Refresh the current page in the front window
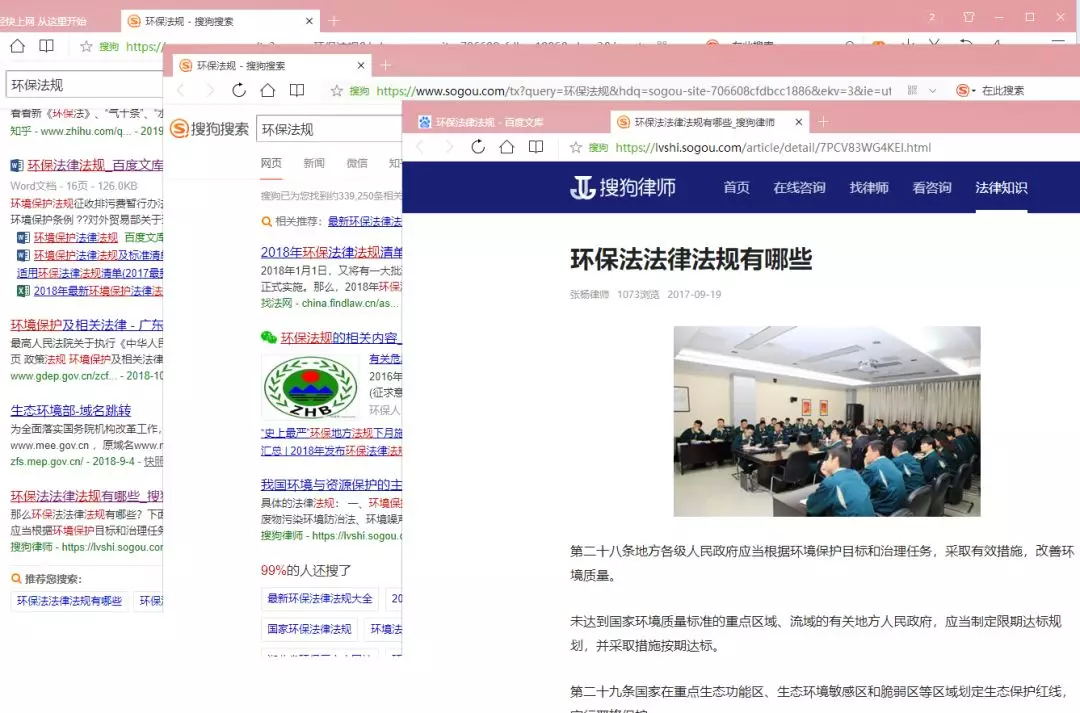1080x713 pixels. point(478,146)
